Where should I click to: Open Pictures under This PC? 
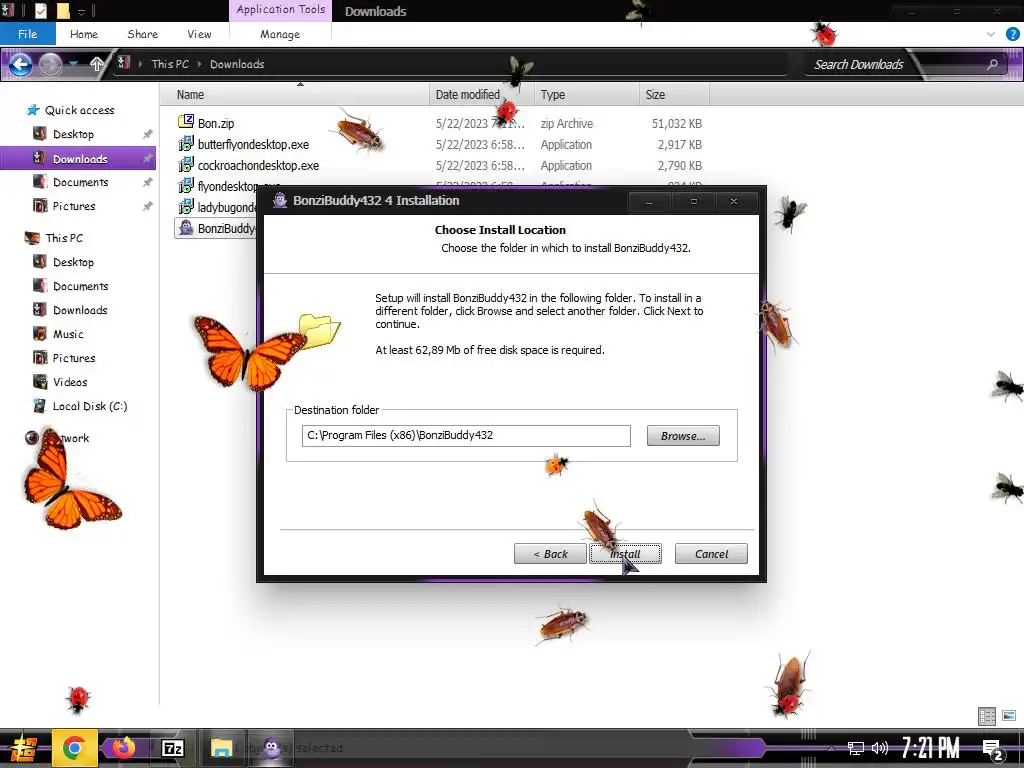click(74, 358)
